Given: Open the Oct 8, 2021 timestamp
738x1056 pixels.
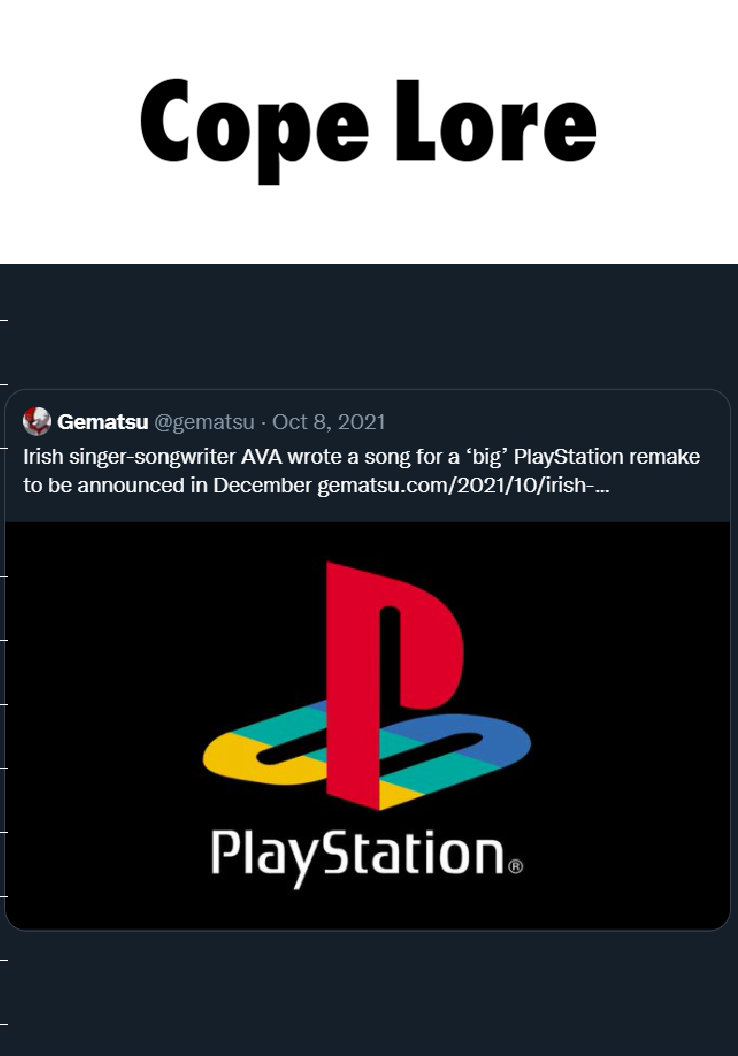Looking at the screenshot, I should click(329, 422).
